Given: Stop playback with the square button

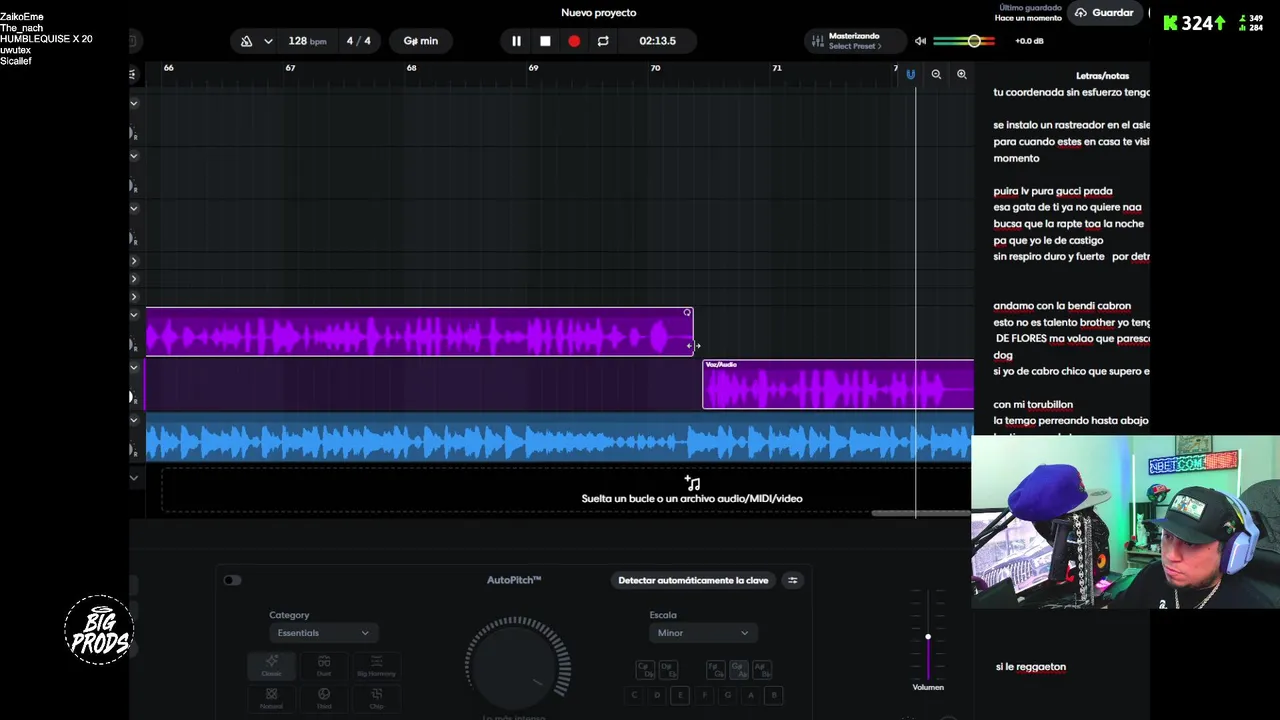Looking at the screenshot, I should [x=545, y=41].
